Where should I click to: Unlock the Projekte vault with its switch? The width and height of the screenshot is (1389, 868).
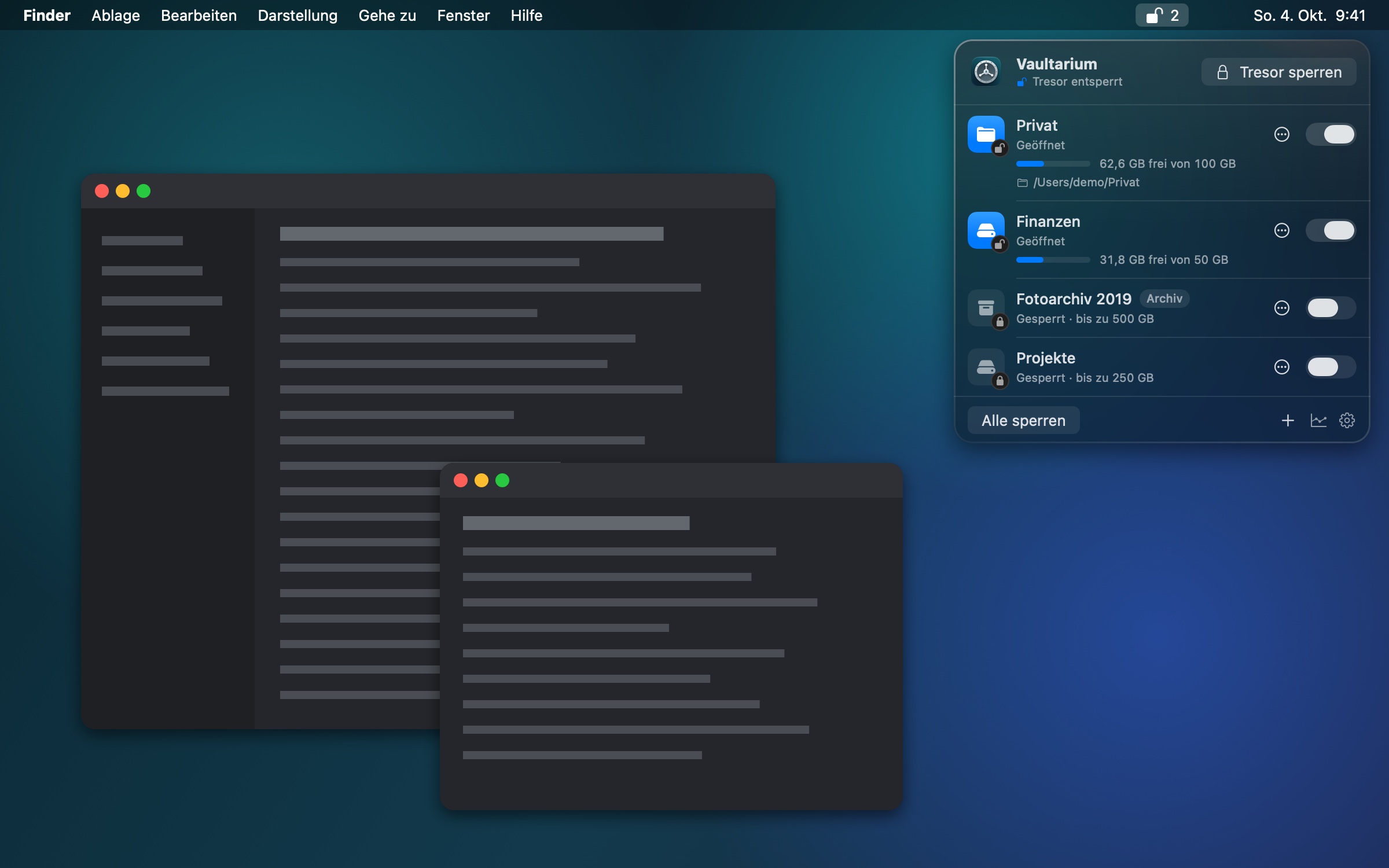(1331, 367)
